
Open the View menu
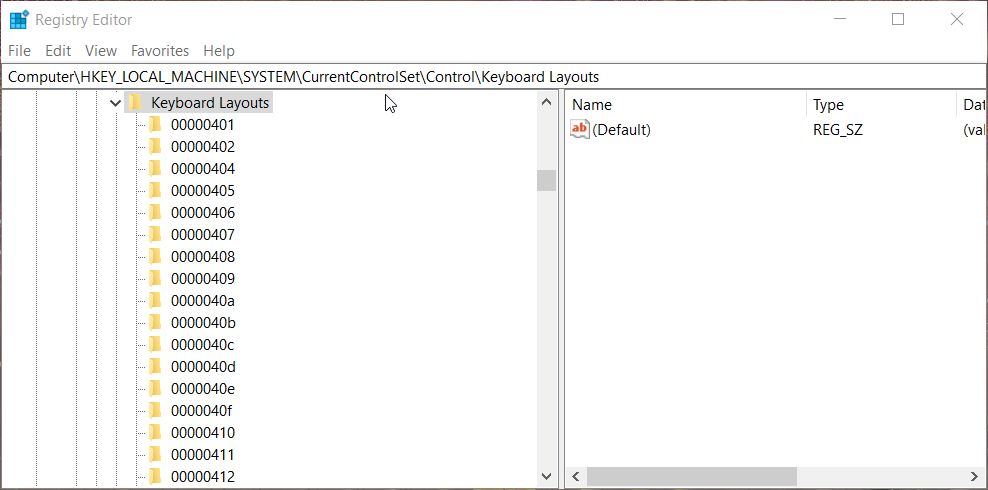(101, 50)
